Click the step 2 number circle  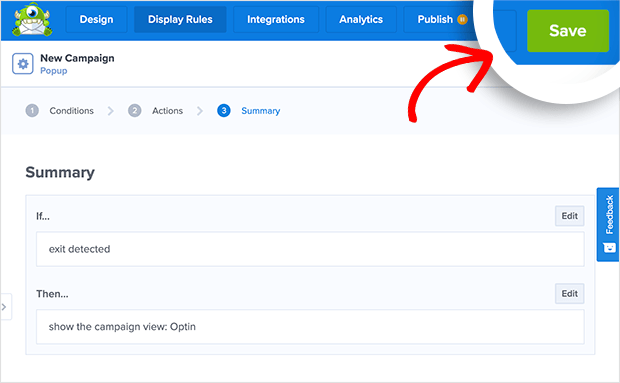coord(134,111)
